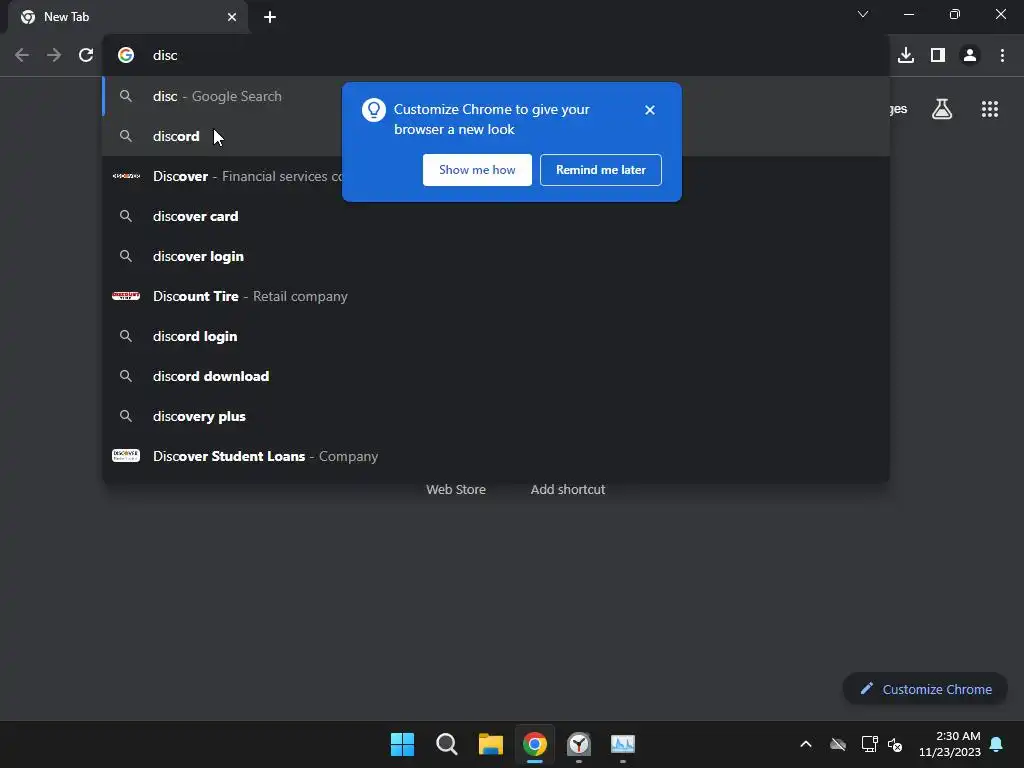The width and height of the screenshot is (1024, 768).
Task: Choose 'discord login' suggestion
Action: click(496, 336)
